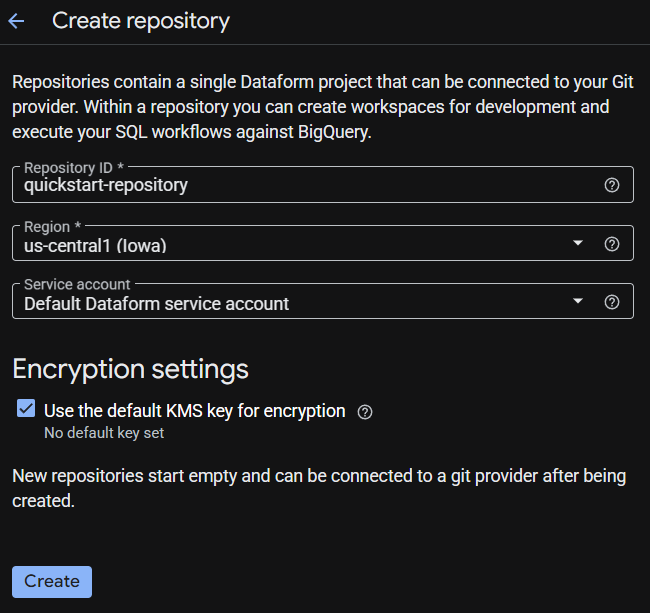Open help for the Repository ID field
Image resolution: width=650 pixels, height=613 pixels.
(611, 185)
